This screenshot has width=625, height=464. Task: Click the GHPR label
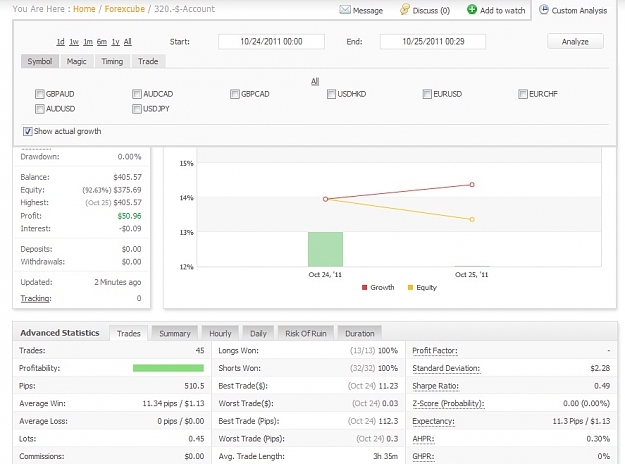tap(423, 456)
